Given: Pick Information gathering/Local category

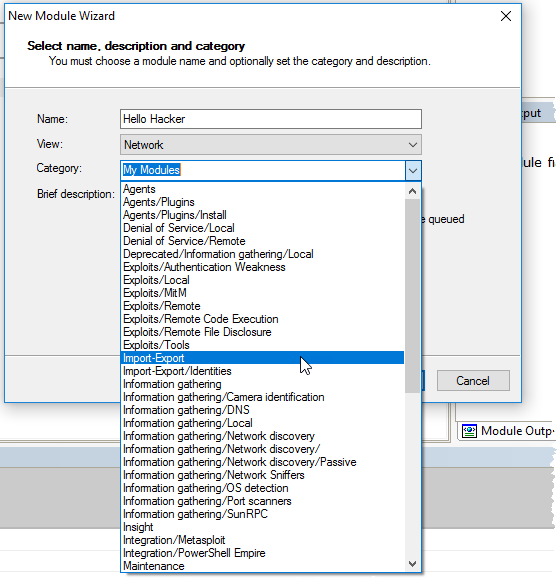Looking at the screenshot, I should [263, 423].
